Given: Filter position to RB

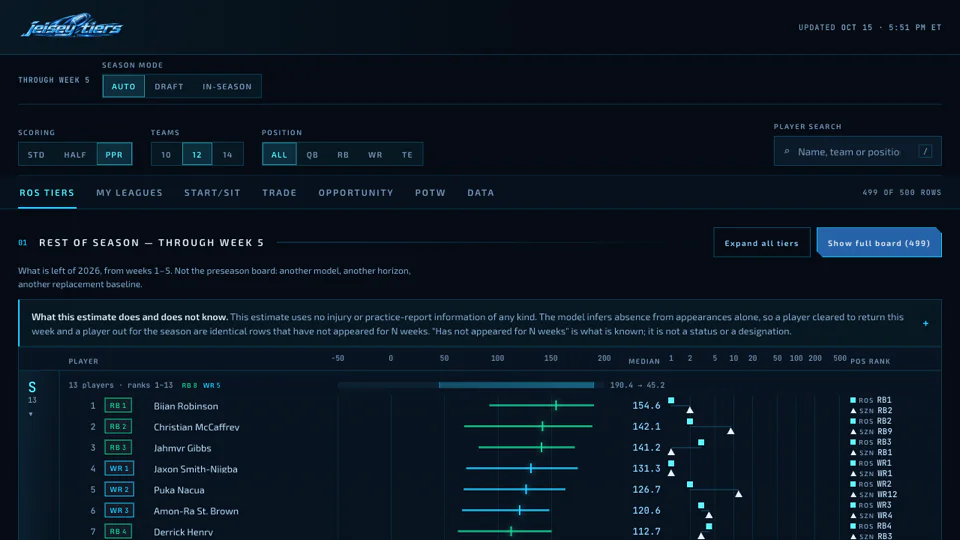Looking at the screenshot, I should pos(343,154).
